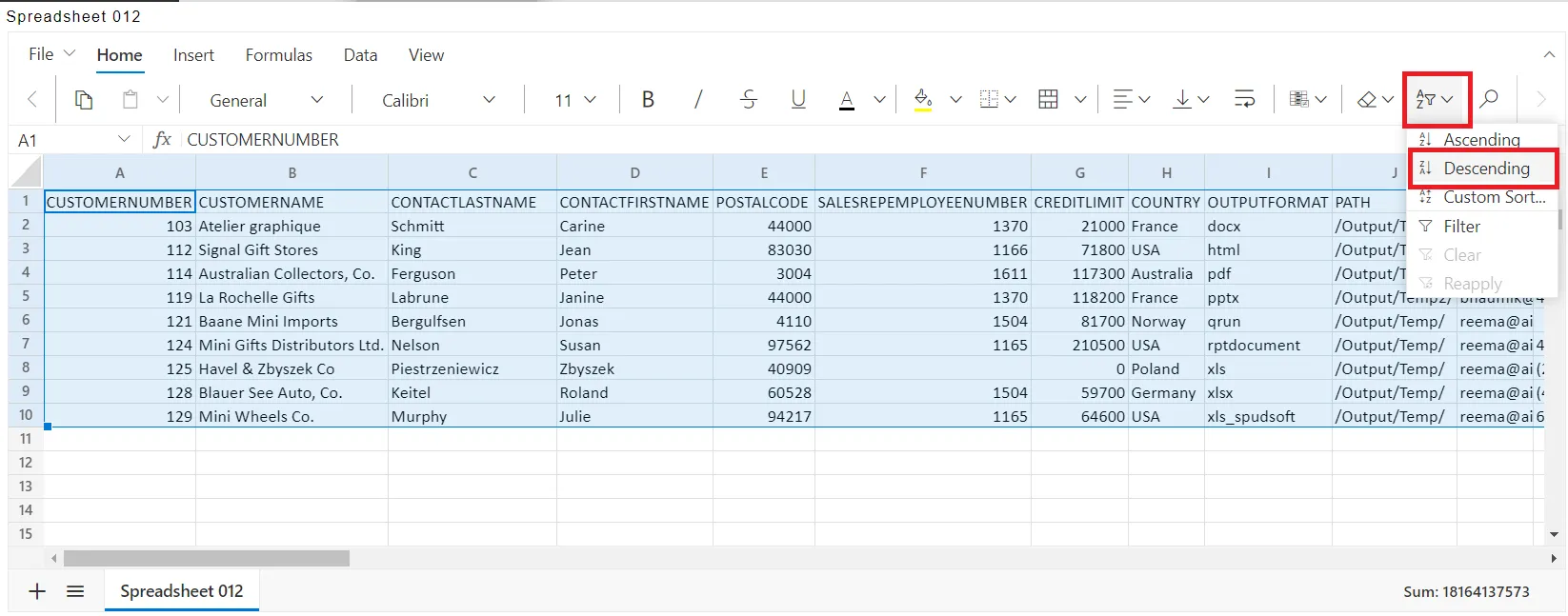Open the Name Box dropdown arrow

click(124, 140)
